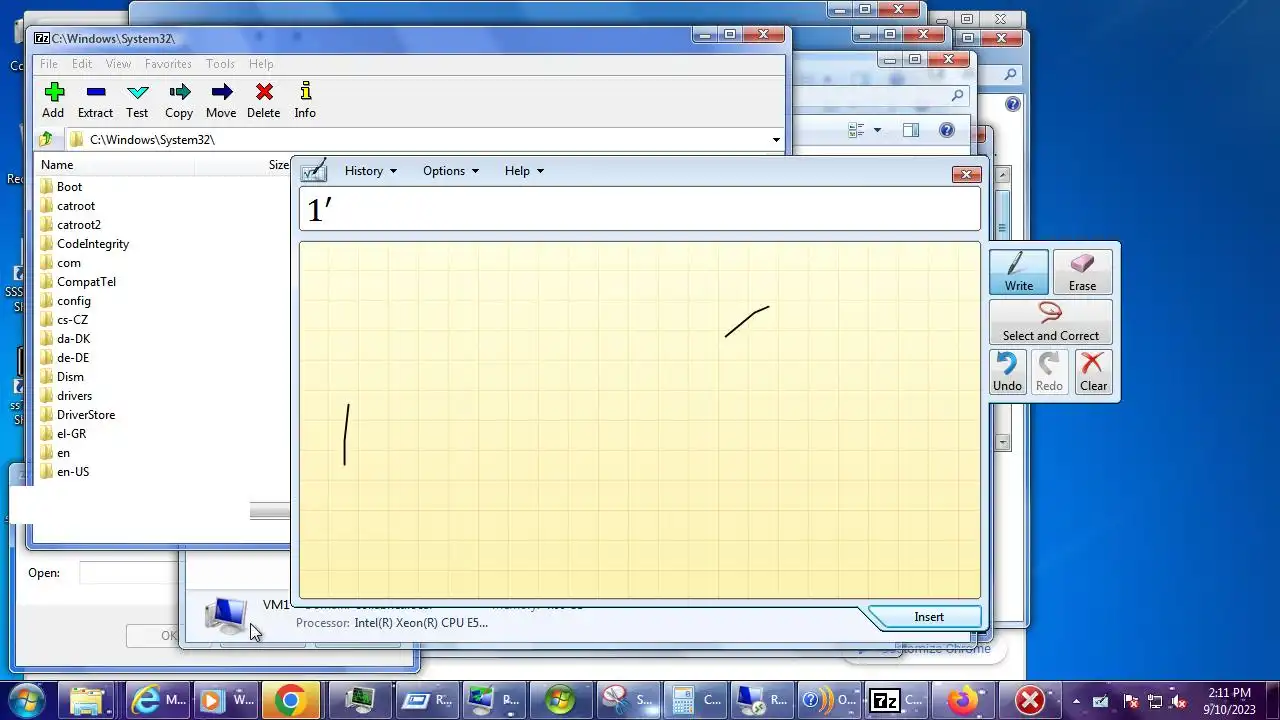1280x720 pixels.
Task: Click the Math Input Panel app icon
Action: pos(314,171)
